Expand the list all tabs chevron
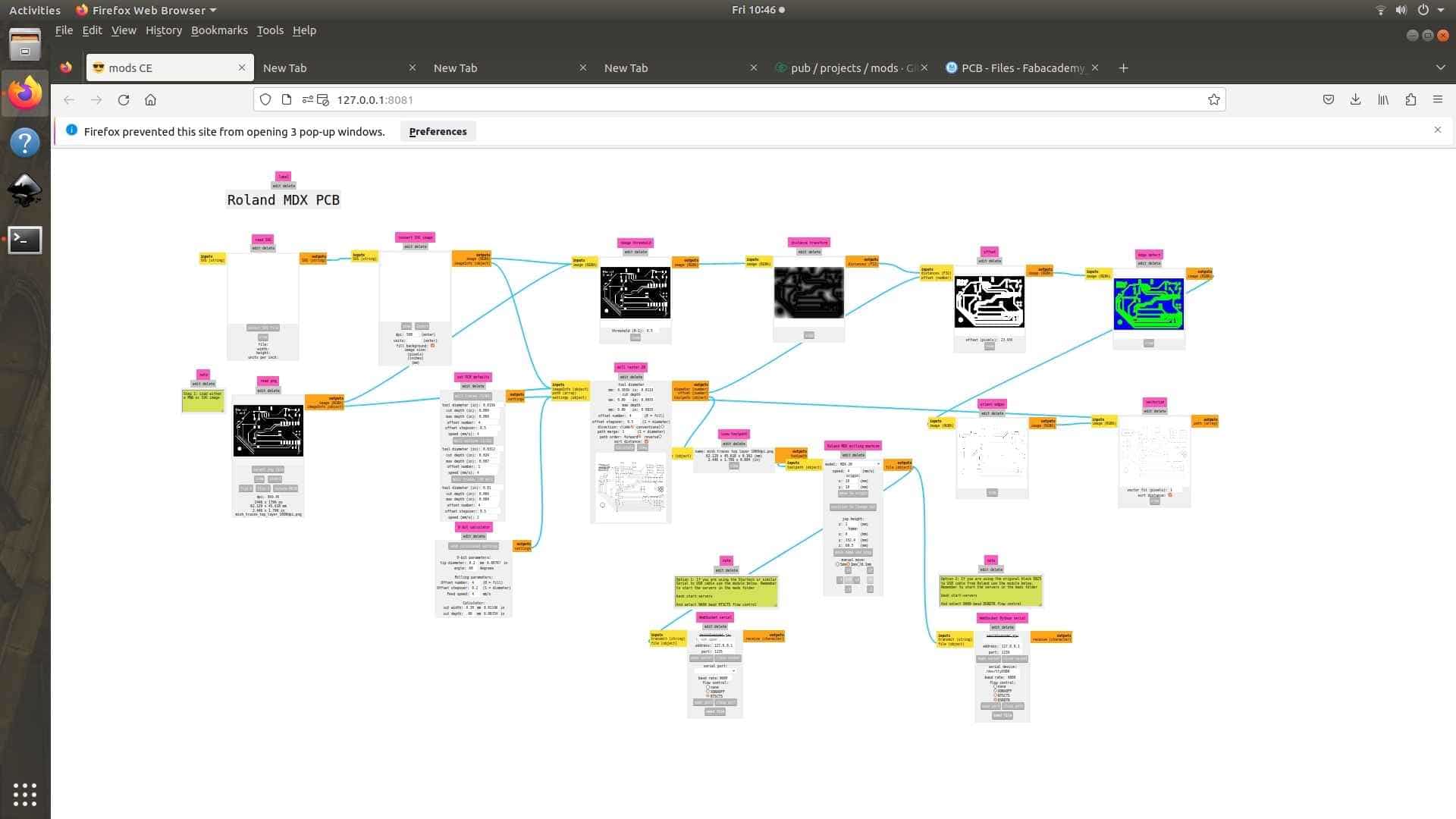Image resolution: width=1456 pixels, height=819 pixels. coord(1439,67)
